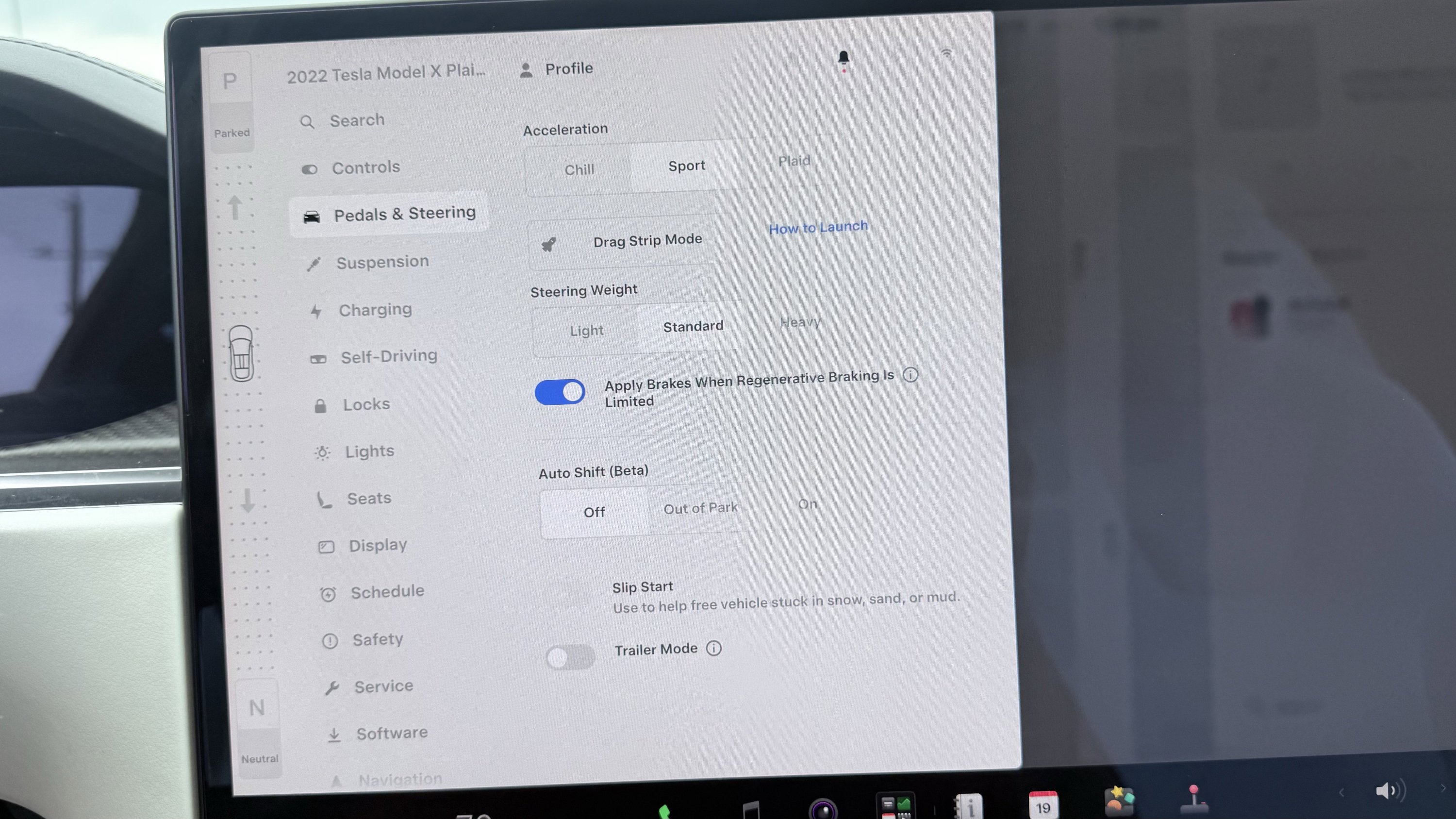
Task: Open the How to Launch link
Action: (818, 227)
